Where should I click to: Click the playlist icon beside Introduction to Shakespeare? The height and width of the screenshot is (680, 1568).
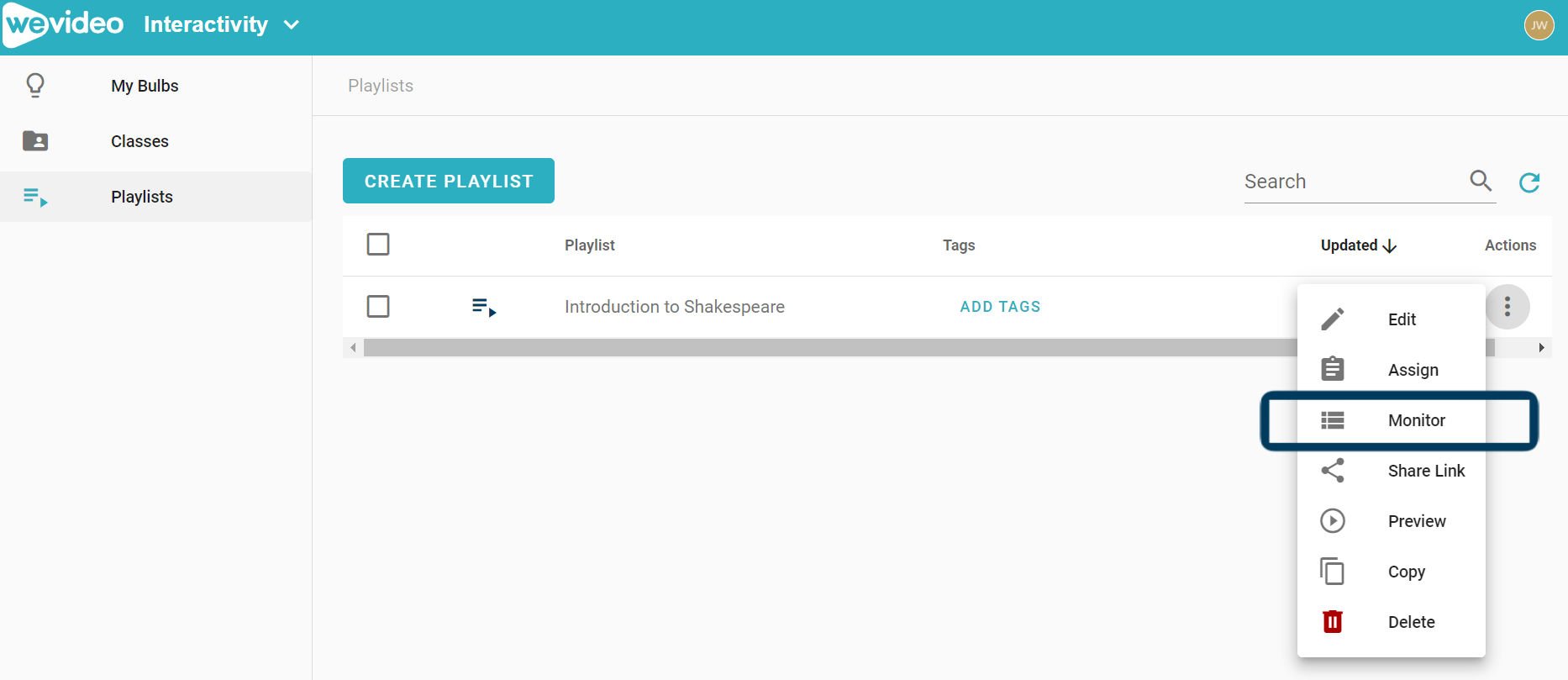coord(483,307)
